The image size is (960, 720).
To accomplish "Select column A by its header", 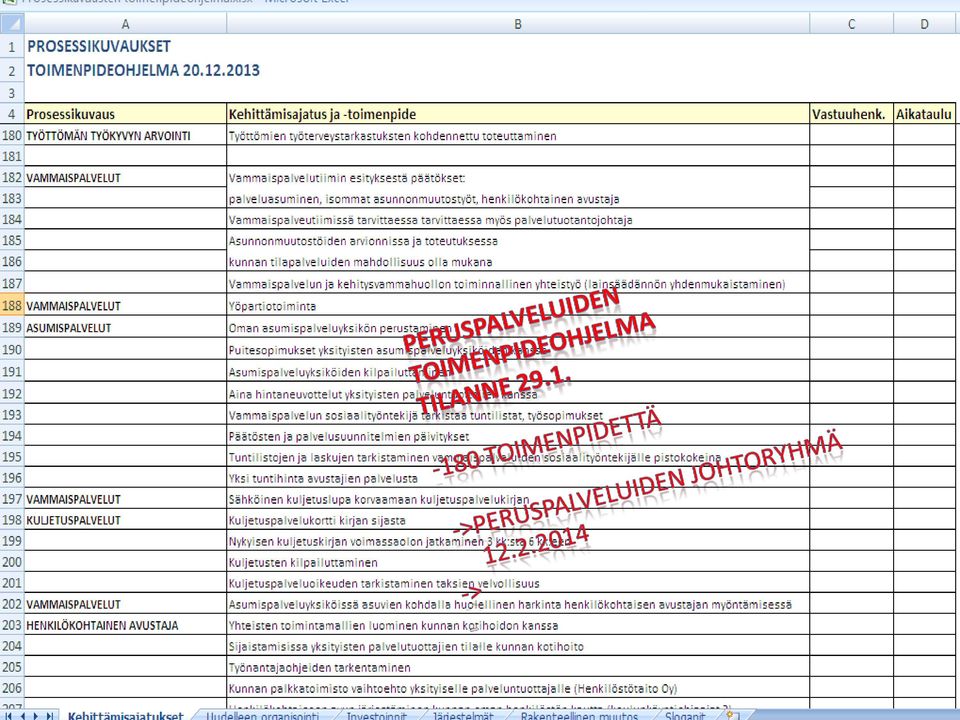I will [126, 24].
